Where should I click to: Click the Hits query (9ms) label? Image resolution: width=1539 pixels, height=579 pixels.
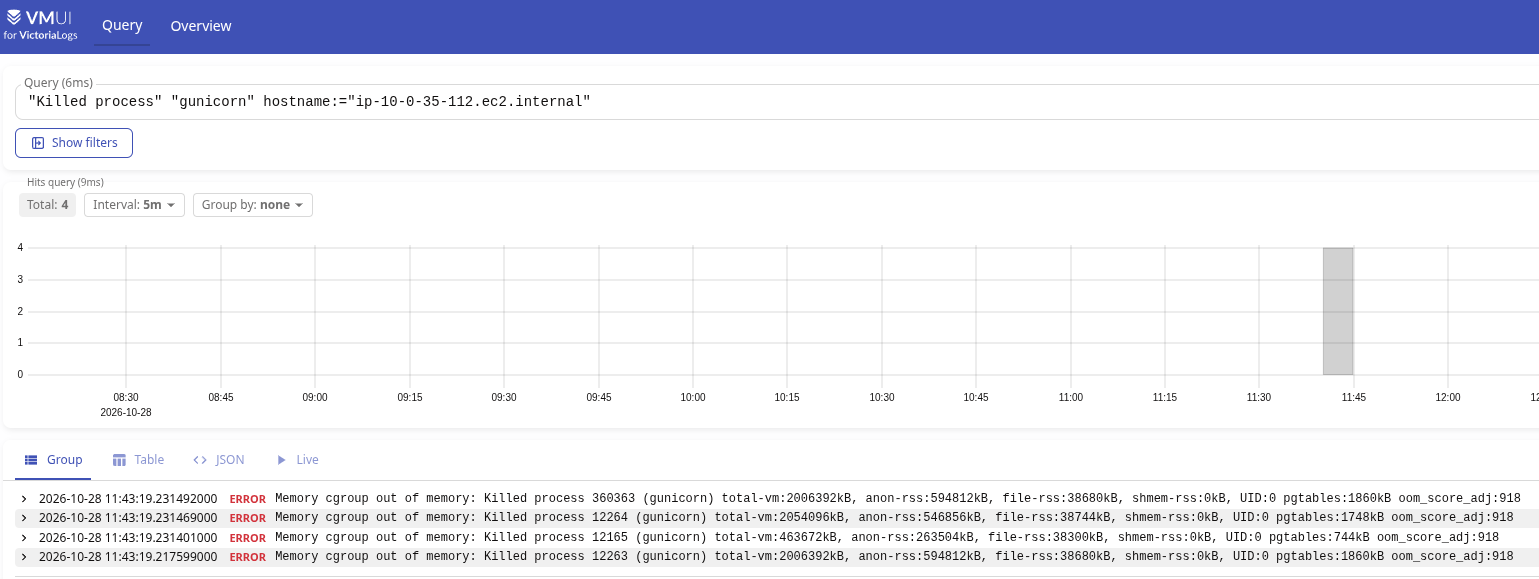point(65,182)
